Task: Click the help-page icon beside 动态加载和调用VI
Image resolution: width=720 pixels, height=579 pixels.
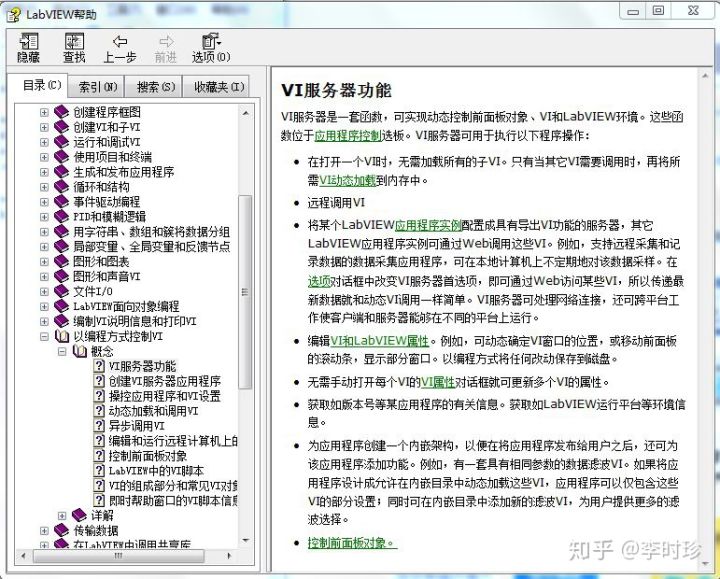Action: [99, 411]
